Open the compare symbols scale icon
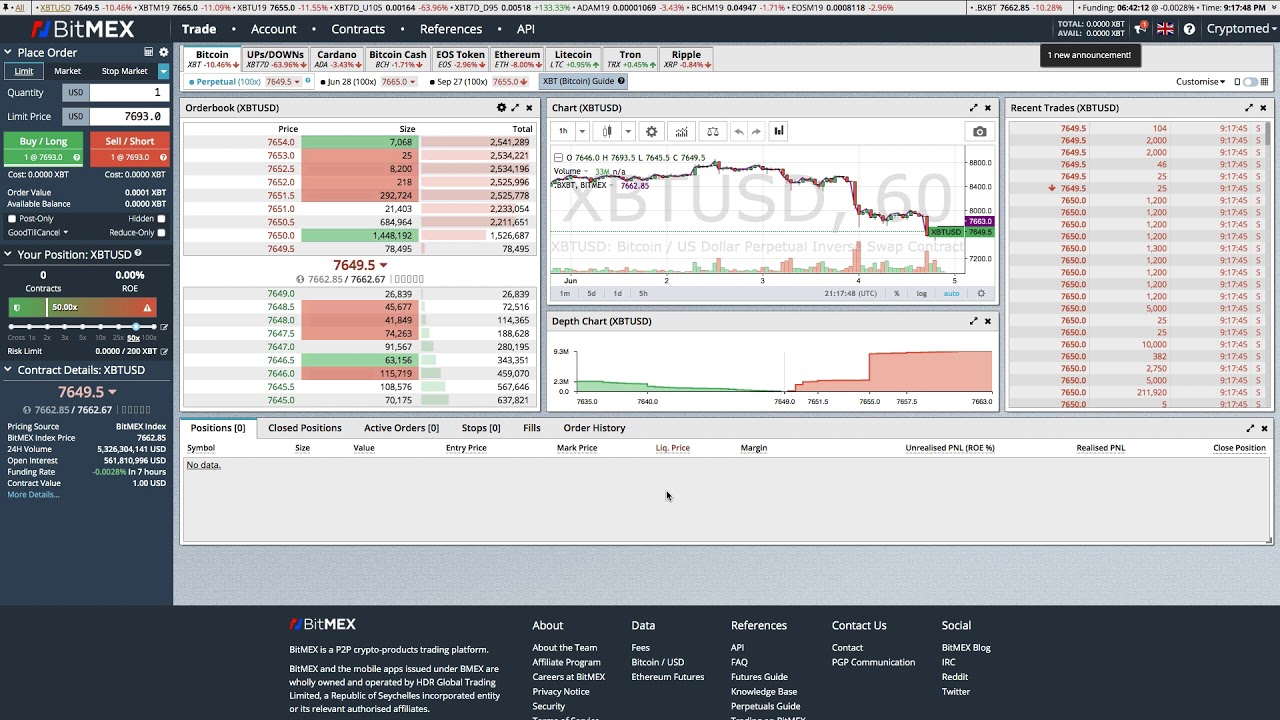This screenshot has width=1280, height=720. pyautogui.click(x=712, y=131)
